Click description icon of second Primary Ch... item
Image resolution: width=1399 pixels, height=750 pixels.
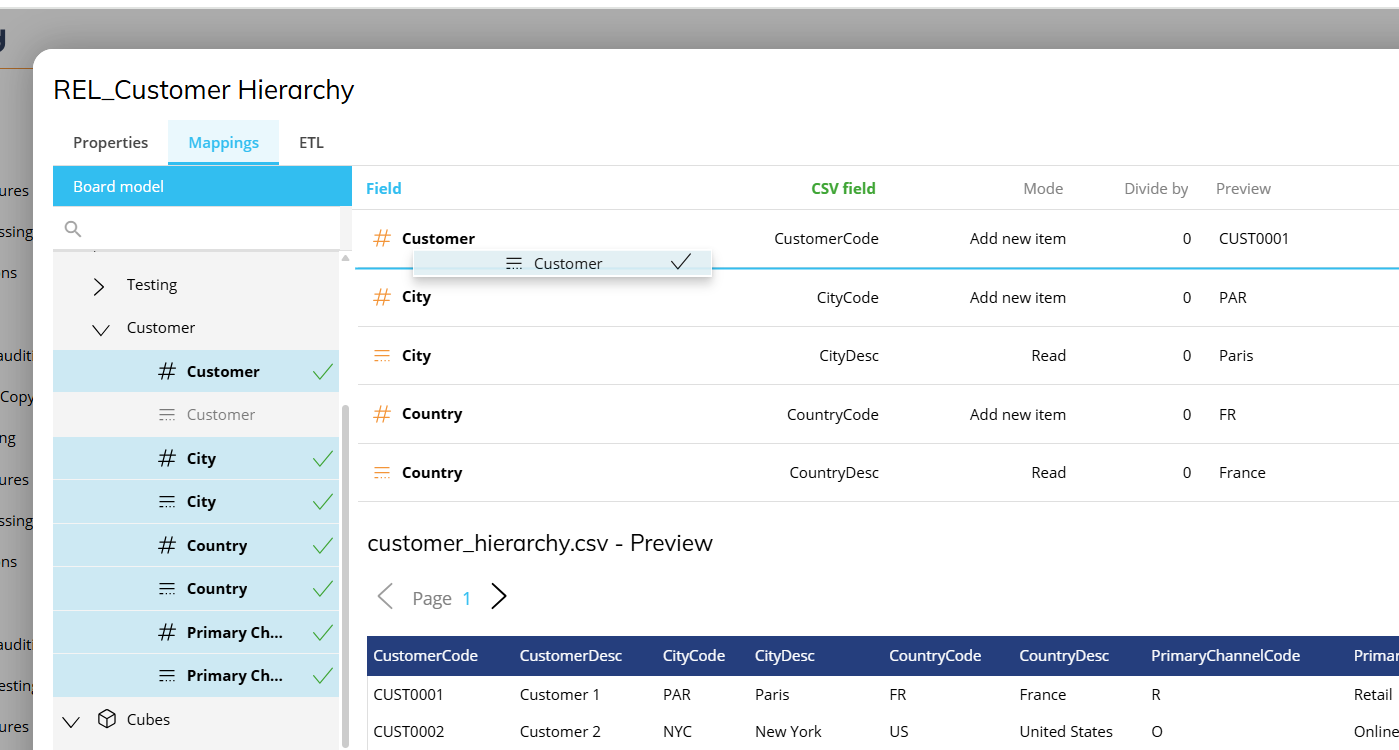click(168, 676)
